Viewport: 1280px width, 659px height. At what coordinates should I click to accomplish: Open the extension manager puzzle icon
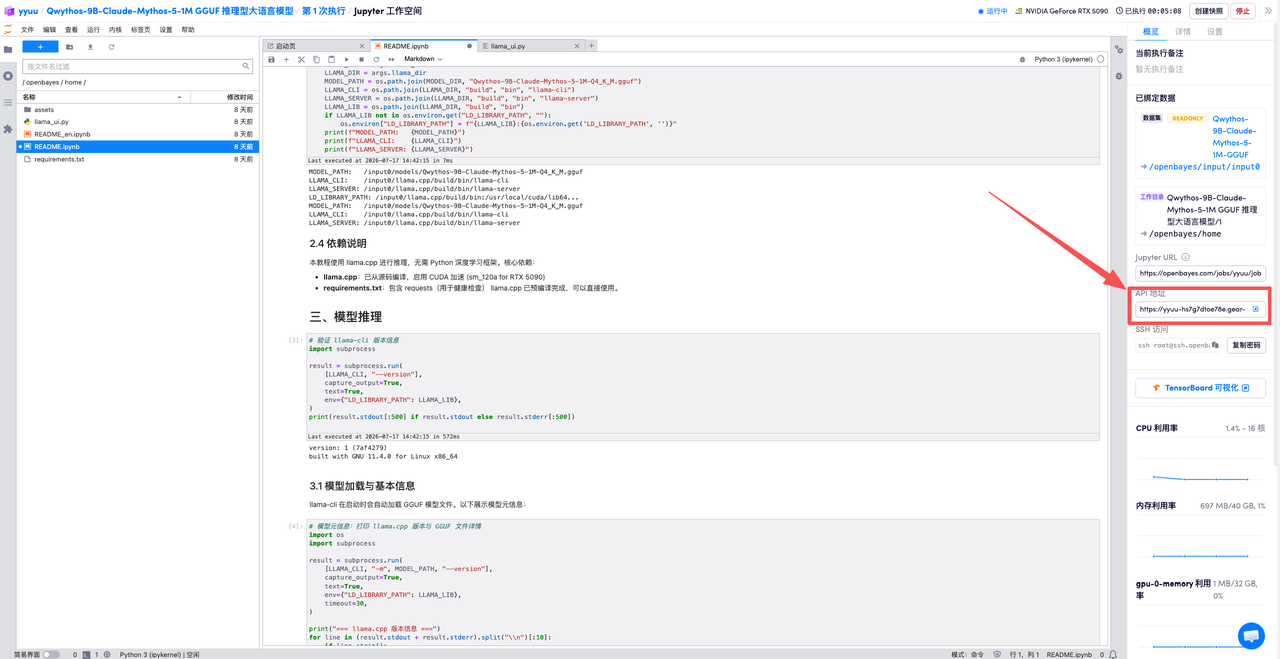(8, 129)
